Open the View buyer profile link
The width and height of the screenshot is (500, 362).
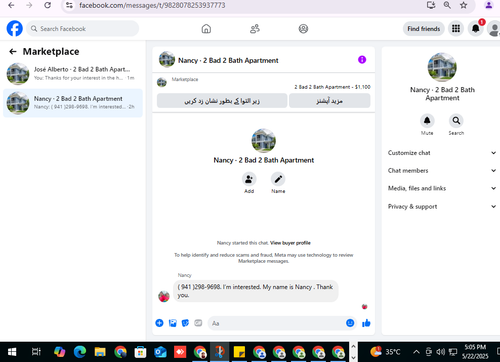[290, 243]
